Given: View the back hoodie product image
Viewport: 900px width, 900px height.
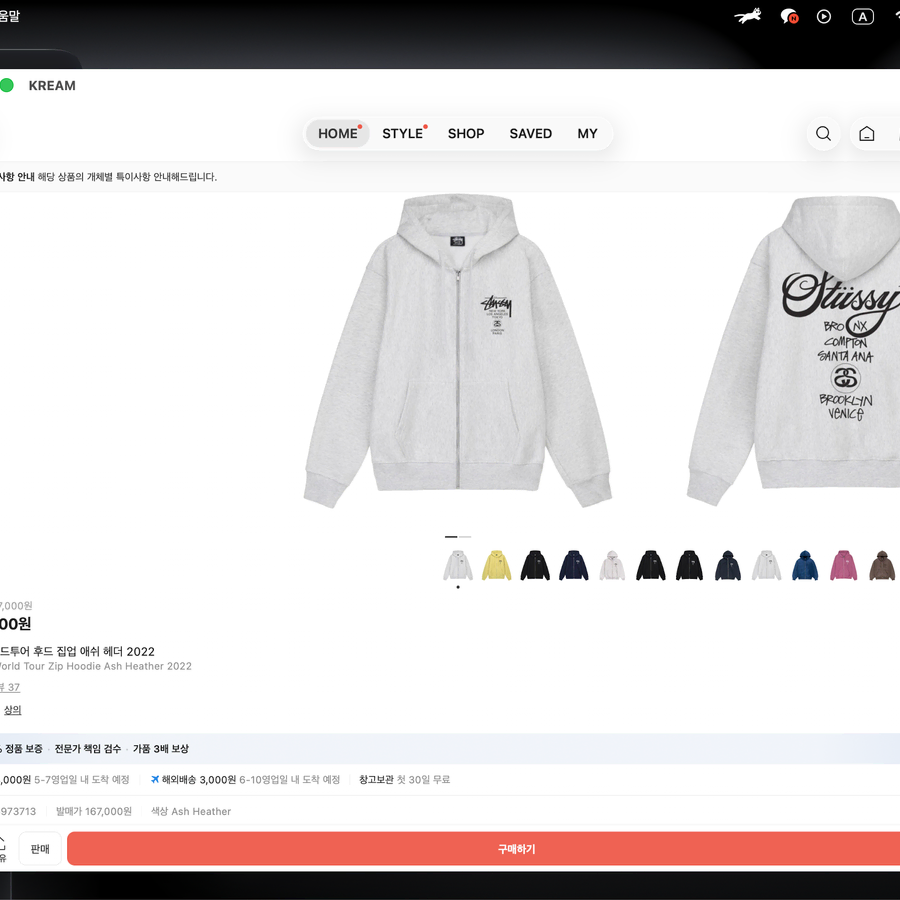Looking at the screenshot, I should 794,351.
